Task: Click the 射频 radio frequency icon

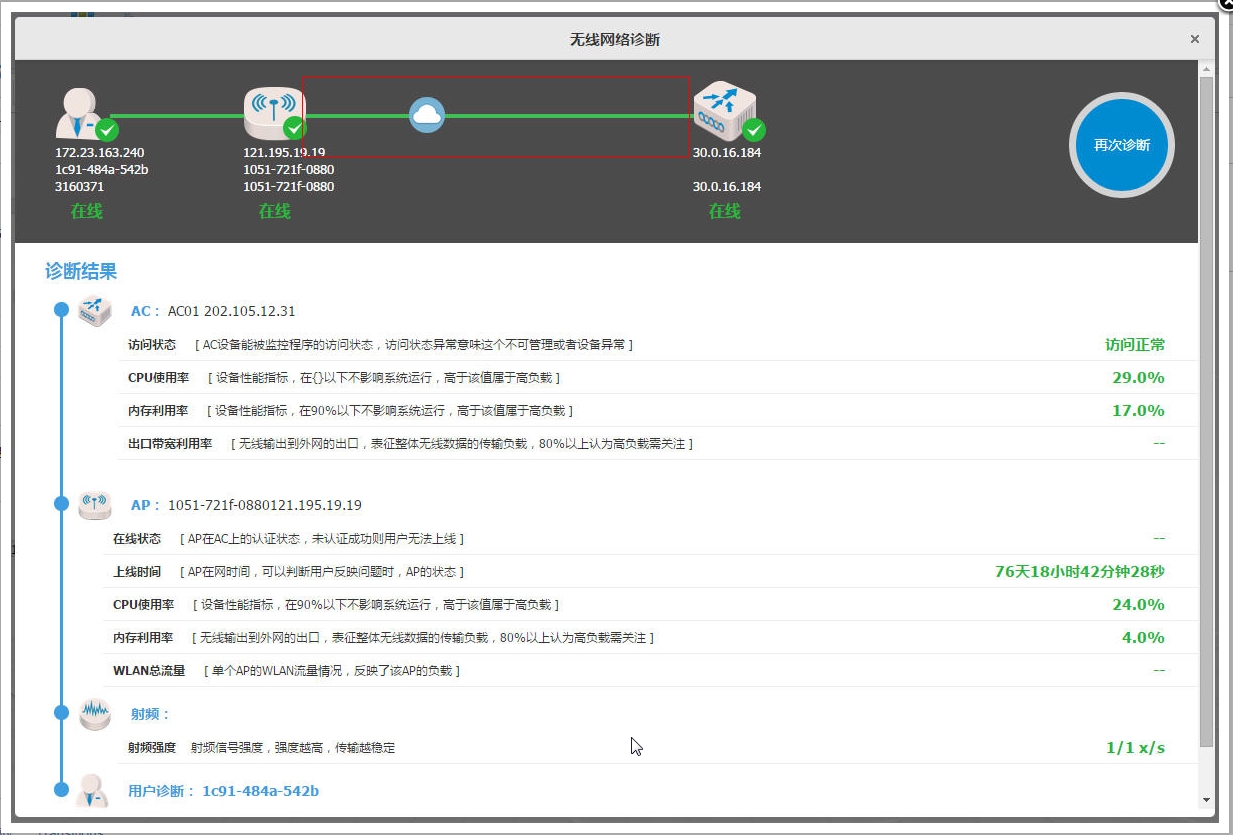Action: 95,713
